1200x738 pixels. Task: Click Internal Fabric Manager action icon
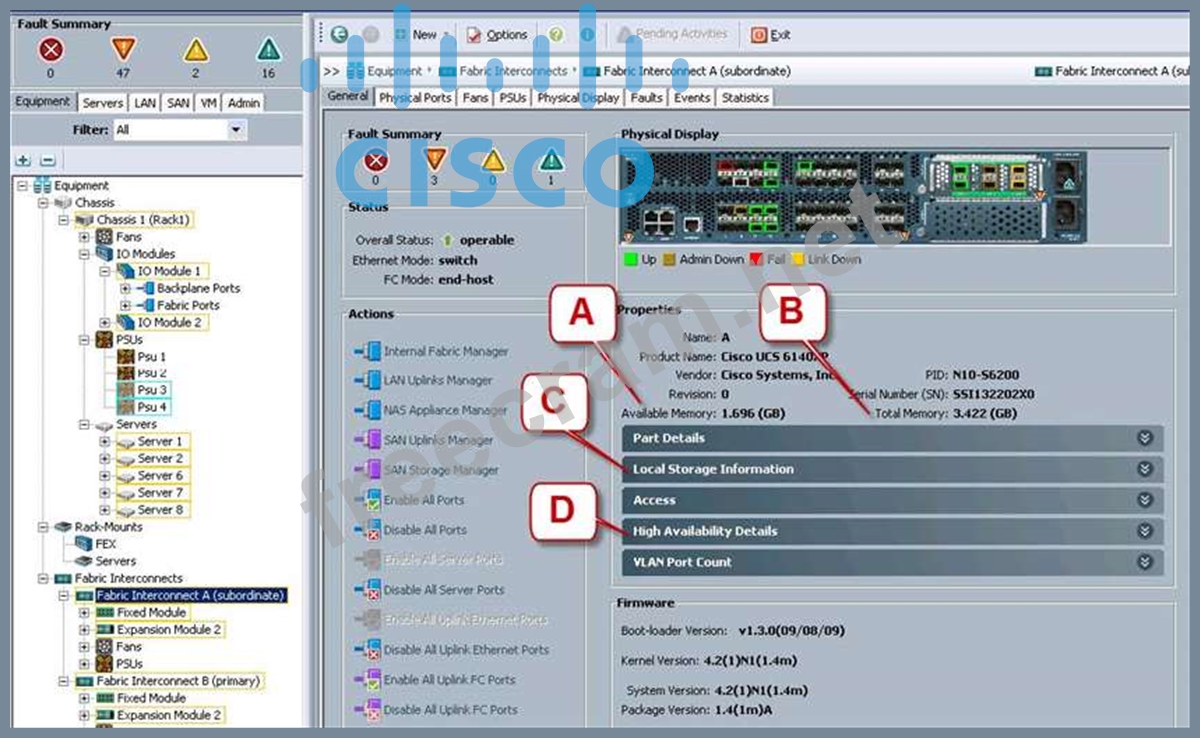pyautogui.click(x=367, y=352)
